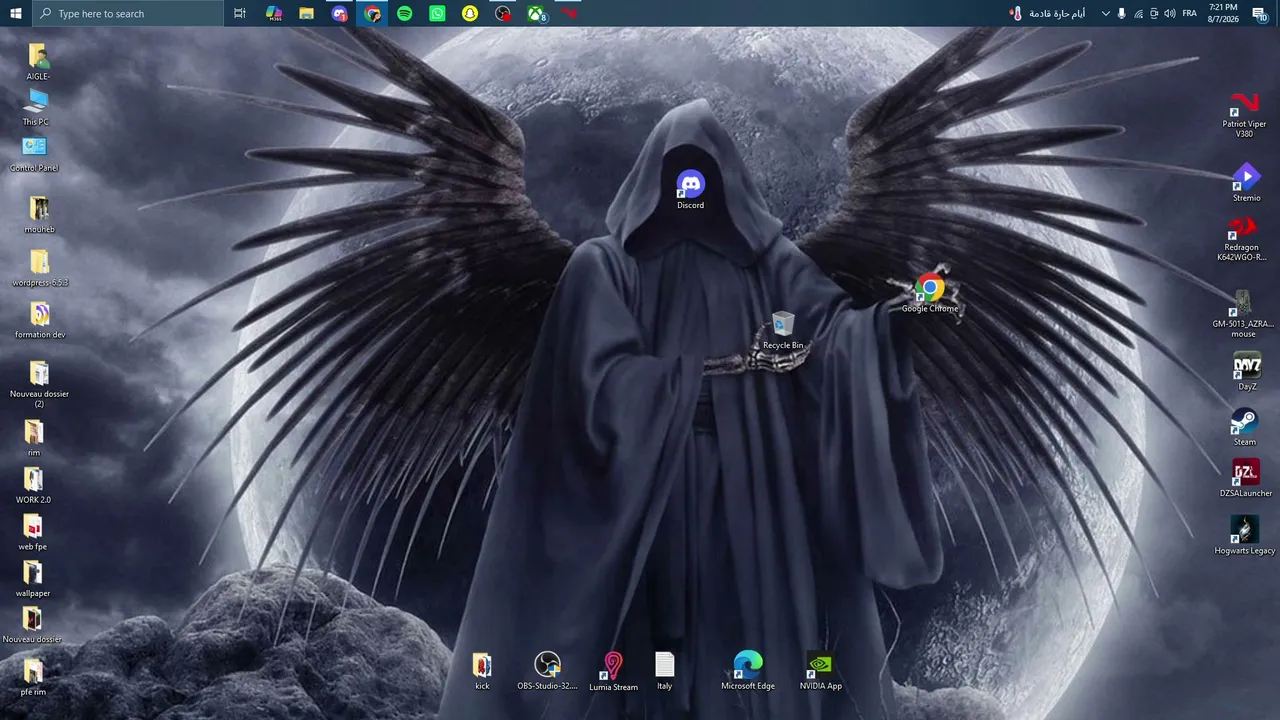The image size is (1280, 720).
Task: Select the NVIDIA App shortcut
Action: [x=821, y=671]
